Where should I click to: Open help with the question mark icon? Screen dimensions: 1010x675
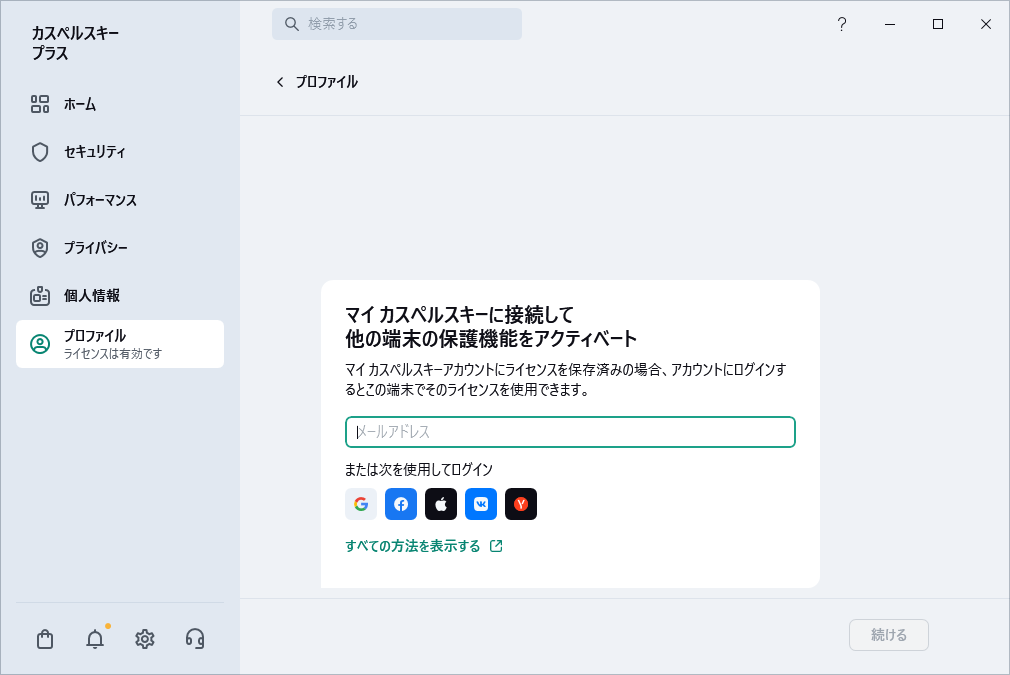[x=842, y=24]
